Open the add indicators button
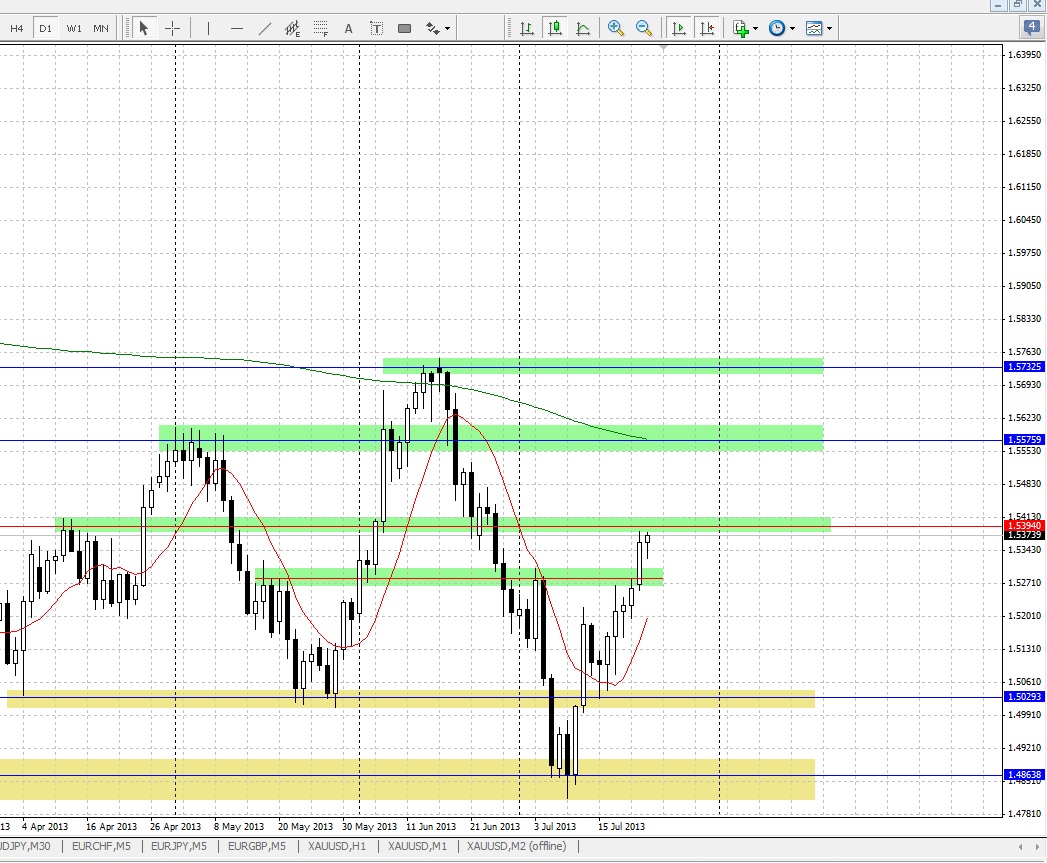Viewport: 1047px width, 863px height. coord(741,28)
